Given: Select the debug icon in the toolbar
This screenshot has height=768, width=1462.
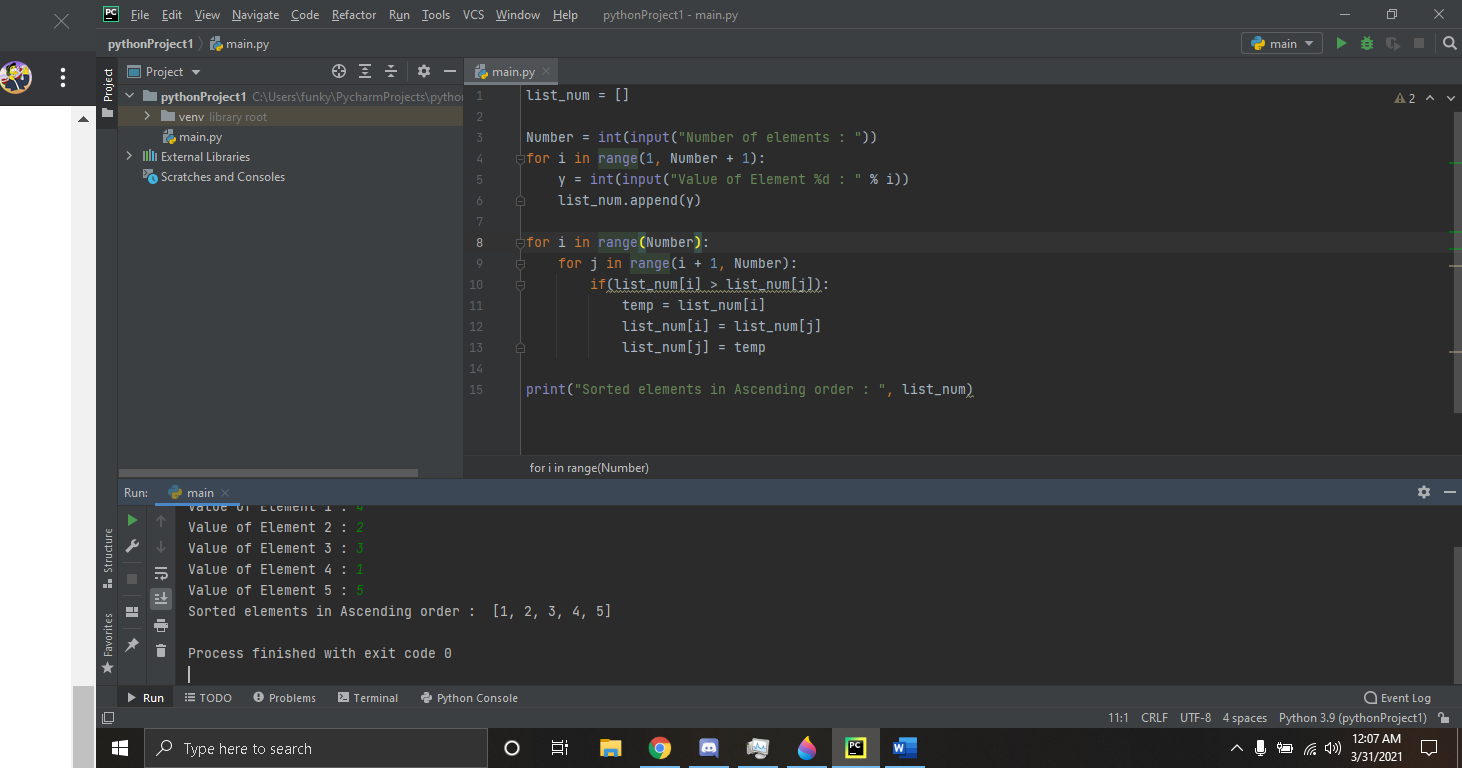Looking at the screenshot, I should (1366, 43).
